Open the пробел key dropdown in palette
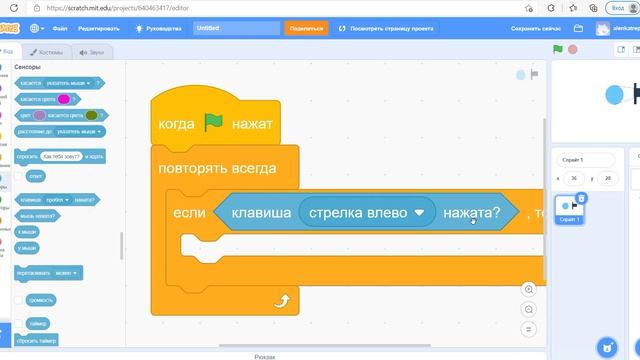Screen dimensions: 640x360 click(57, 200)
